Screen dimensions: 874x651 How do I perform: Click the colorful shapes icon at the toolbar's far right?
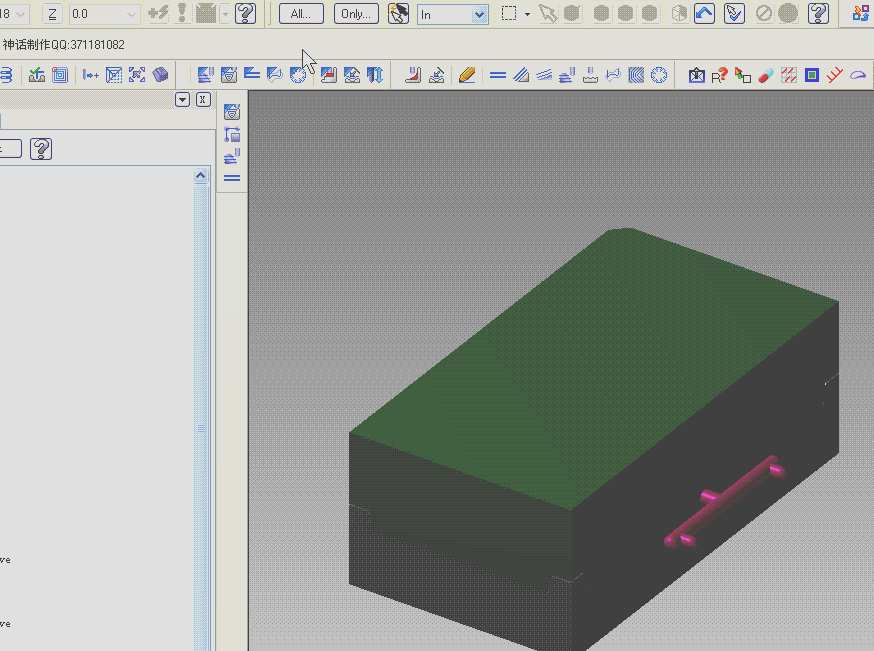coord(862,13)
